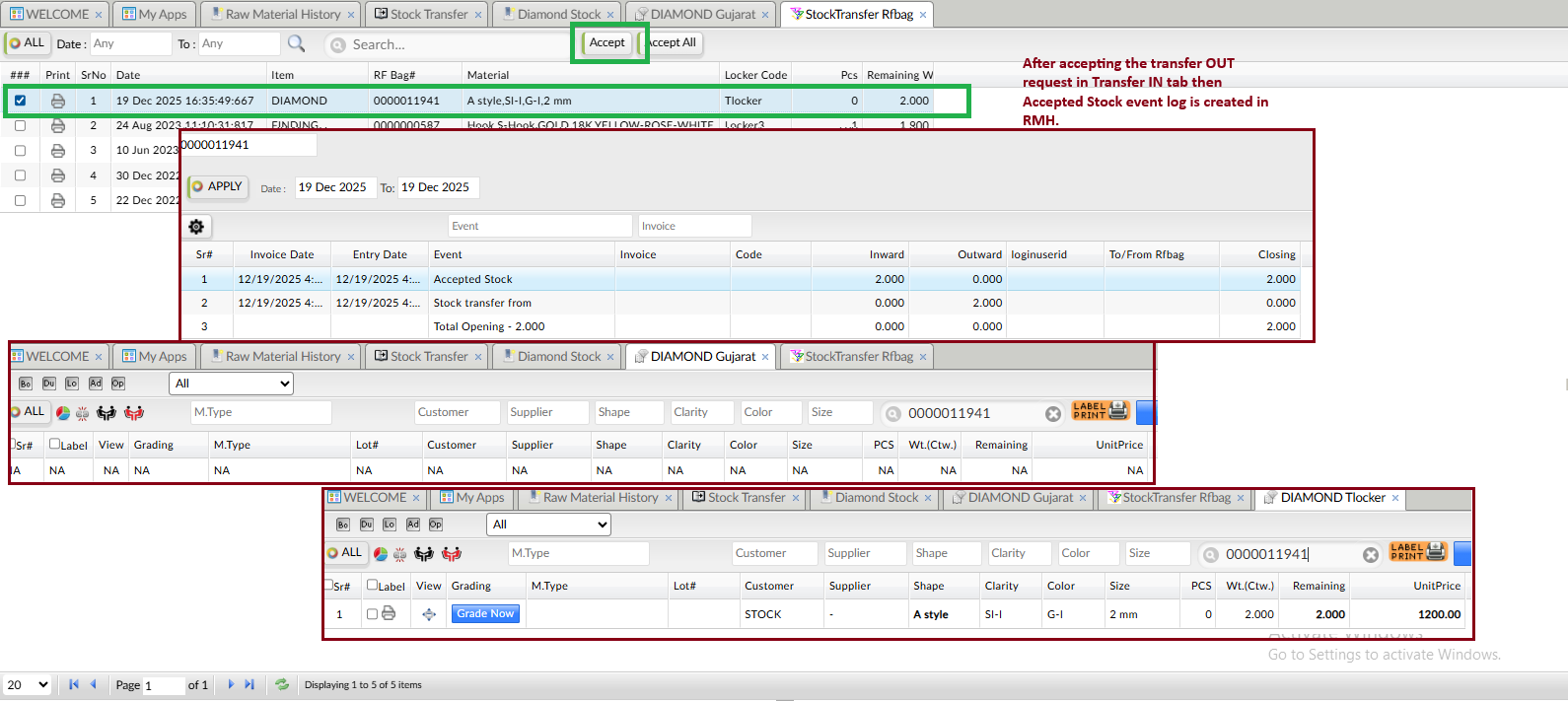
Task: Uncheck the checkbox for the DIAMOND row
Action: pyautogui.click(x=20, y=101)
